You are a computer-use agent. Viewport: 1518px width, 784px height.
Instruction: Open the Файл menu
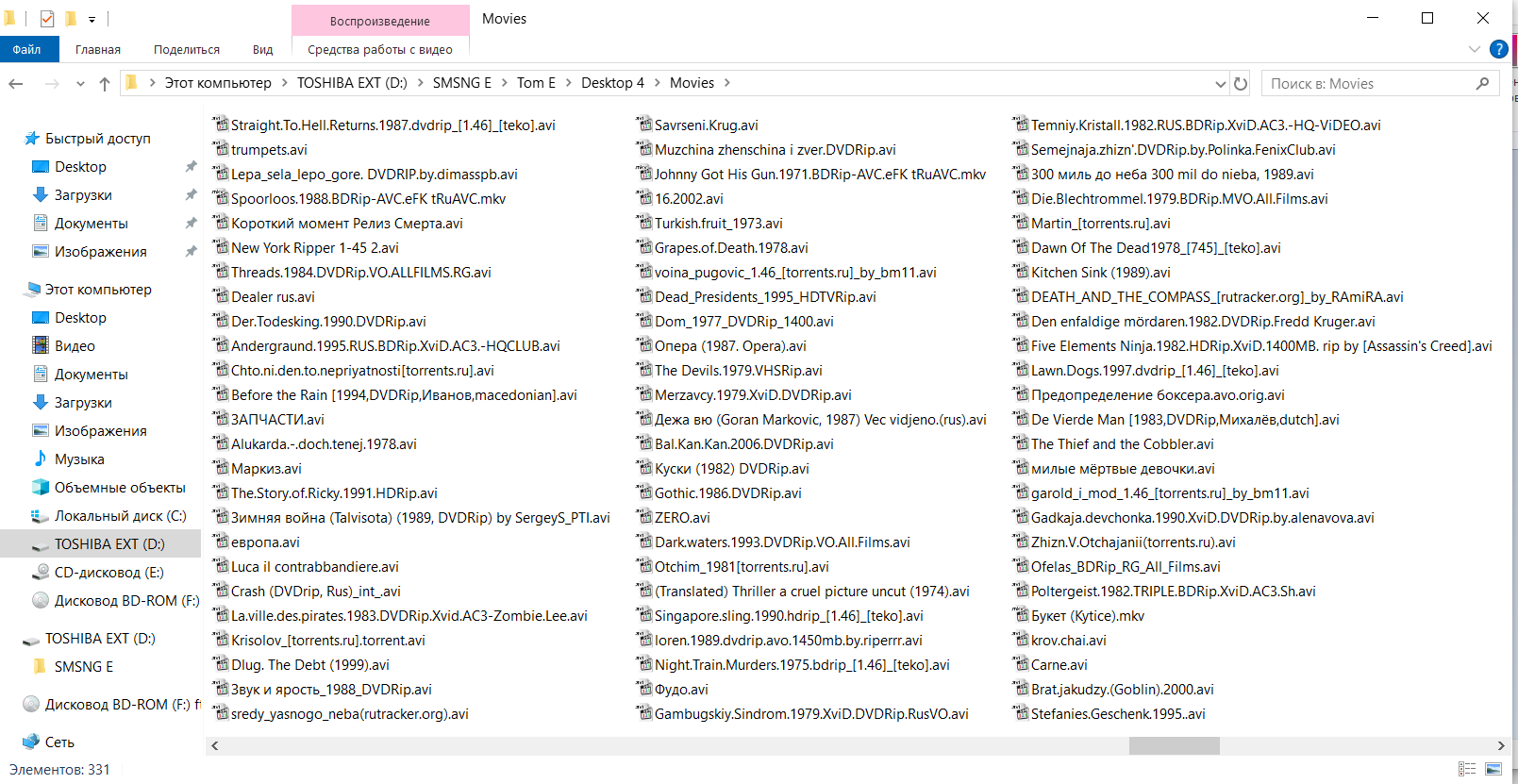pyautogui.click(x=27, y=49)
